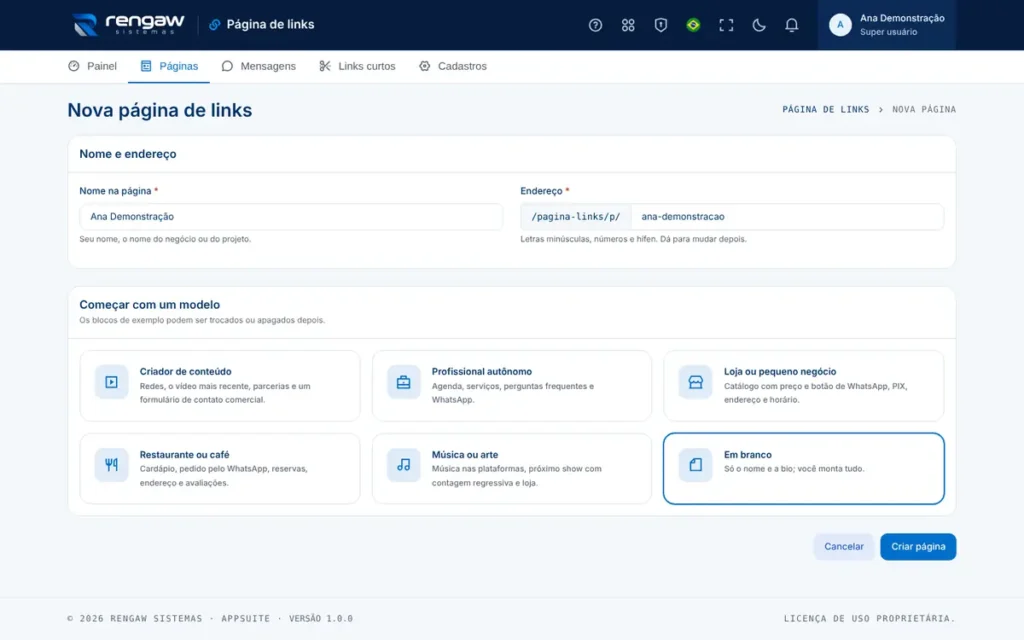The width and height of the screenshot is (1024, 640).
Task: Choose the Música ou arte template
Action: pos(511,468)
